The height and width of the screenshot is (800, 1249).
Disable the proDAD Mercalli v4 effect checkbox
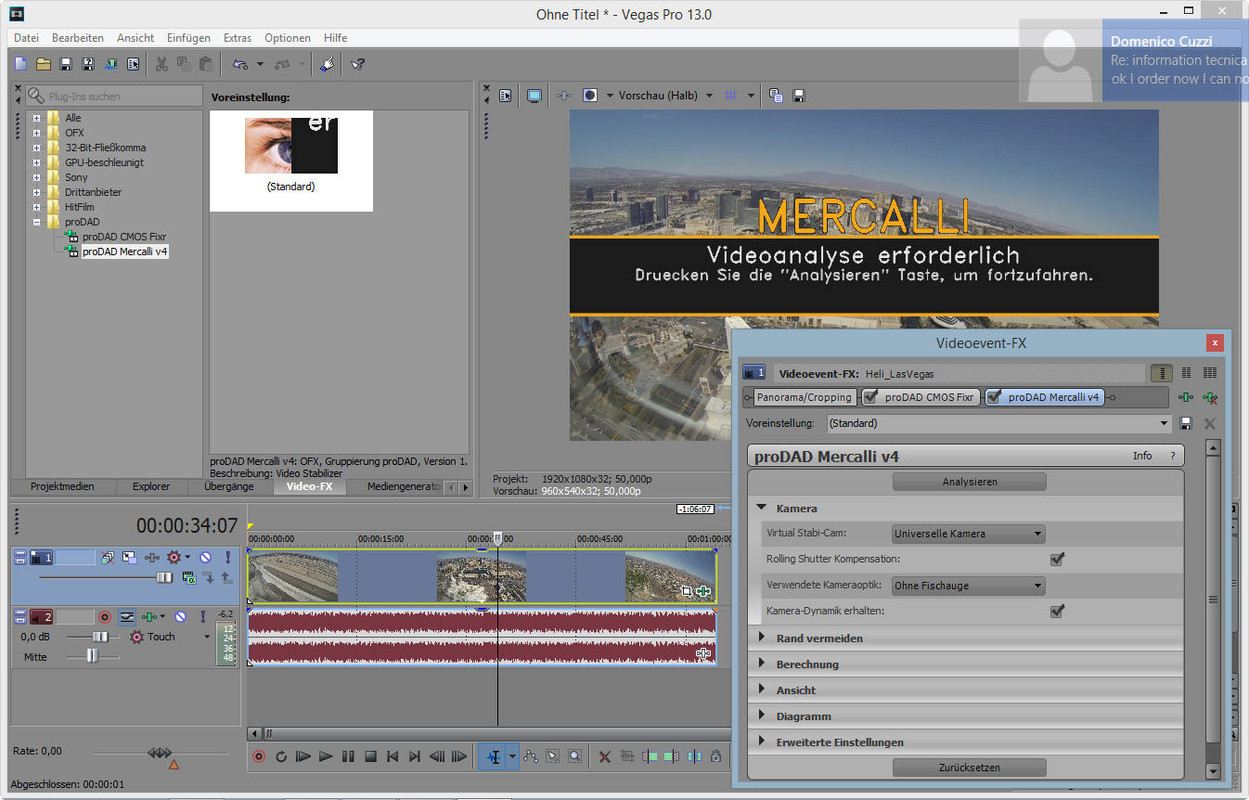[x=994, y=397]
